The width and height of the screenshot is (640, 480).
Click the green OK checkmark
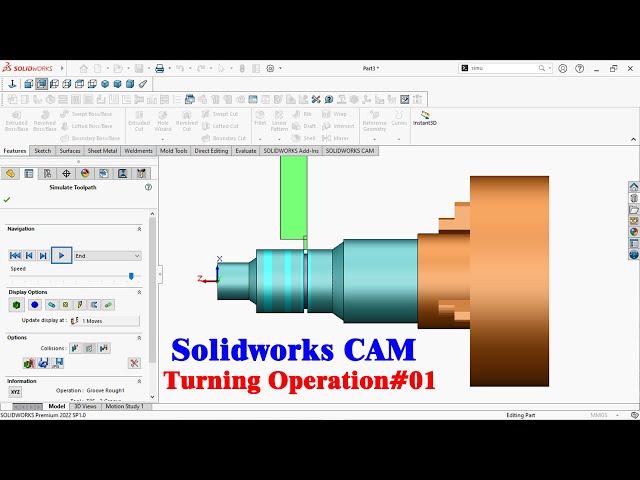[x=7, y=200]
